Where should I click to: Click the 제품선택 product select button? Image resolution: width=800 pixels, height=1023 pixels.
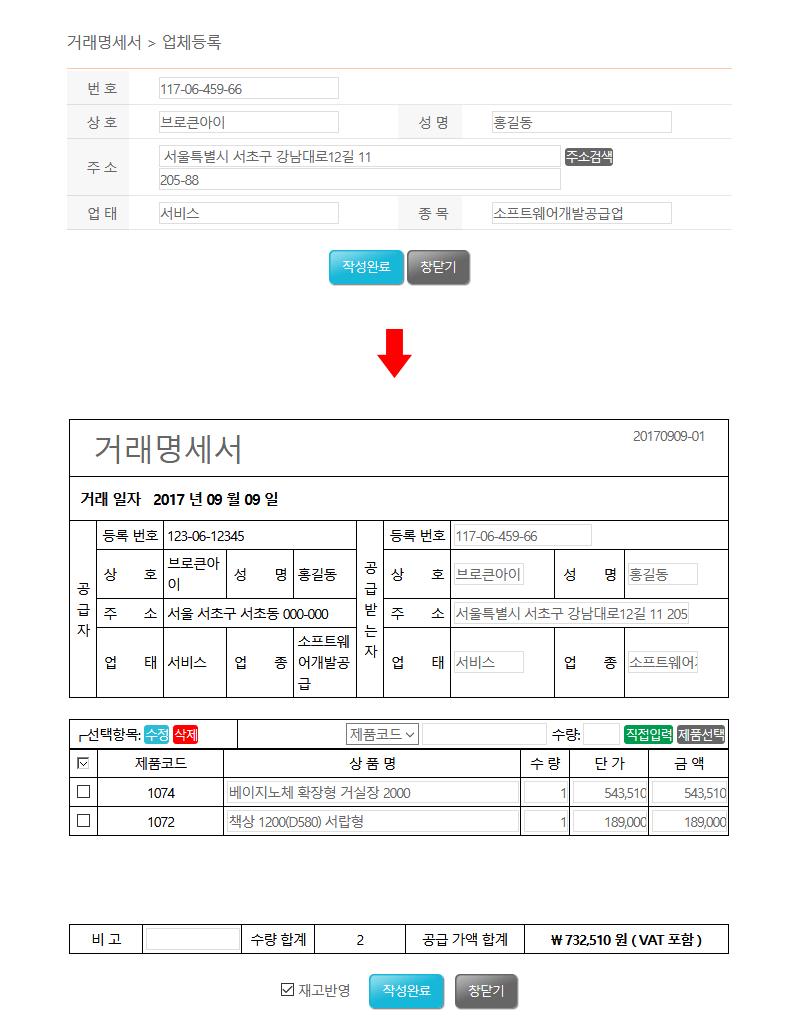pyautogui.click(x=701, y=734)
